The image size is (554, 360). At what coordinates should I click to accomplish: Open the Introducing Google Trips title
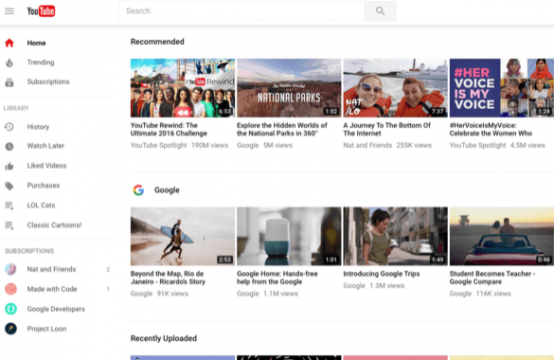(382, 274)
